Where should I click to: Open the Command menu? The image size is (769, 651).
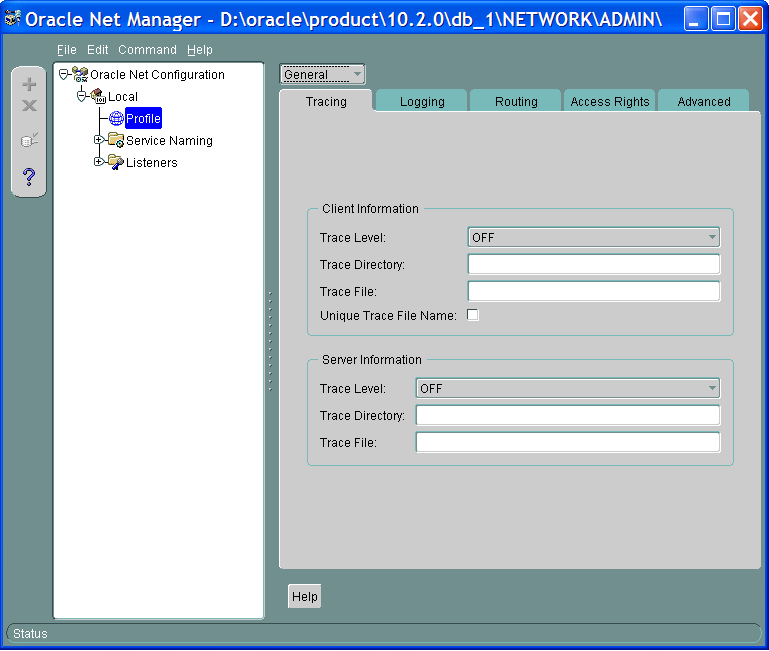coord(147,50)
